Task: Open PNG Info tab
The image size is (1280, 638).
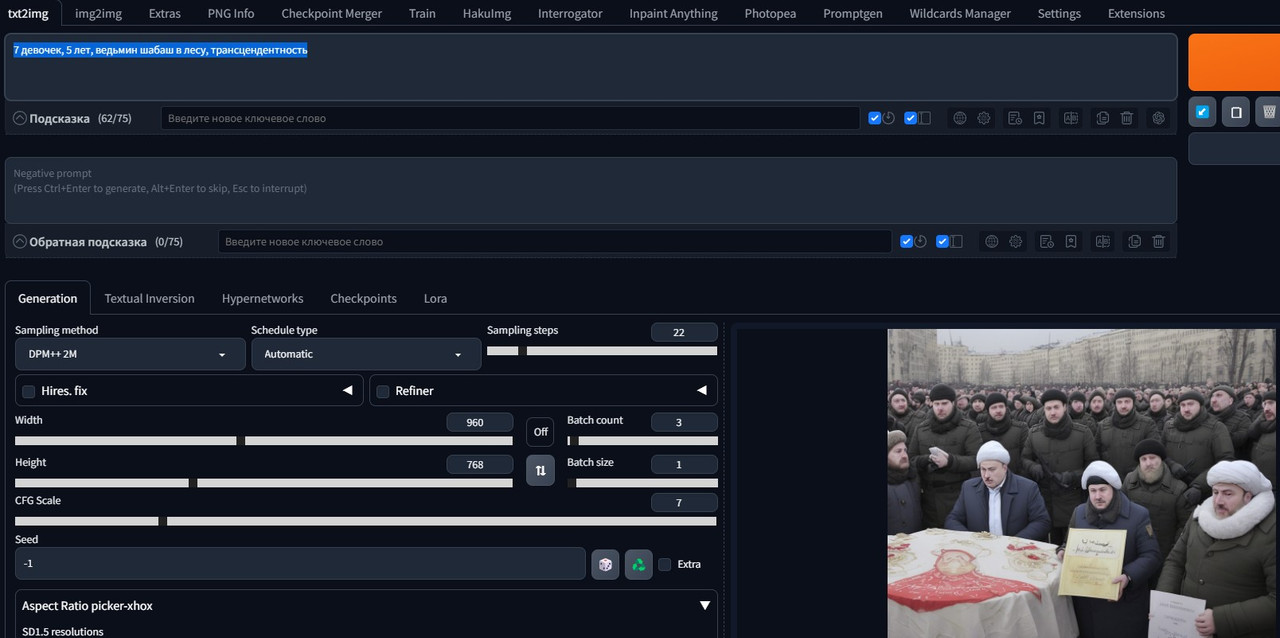Action: point(231,13)
